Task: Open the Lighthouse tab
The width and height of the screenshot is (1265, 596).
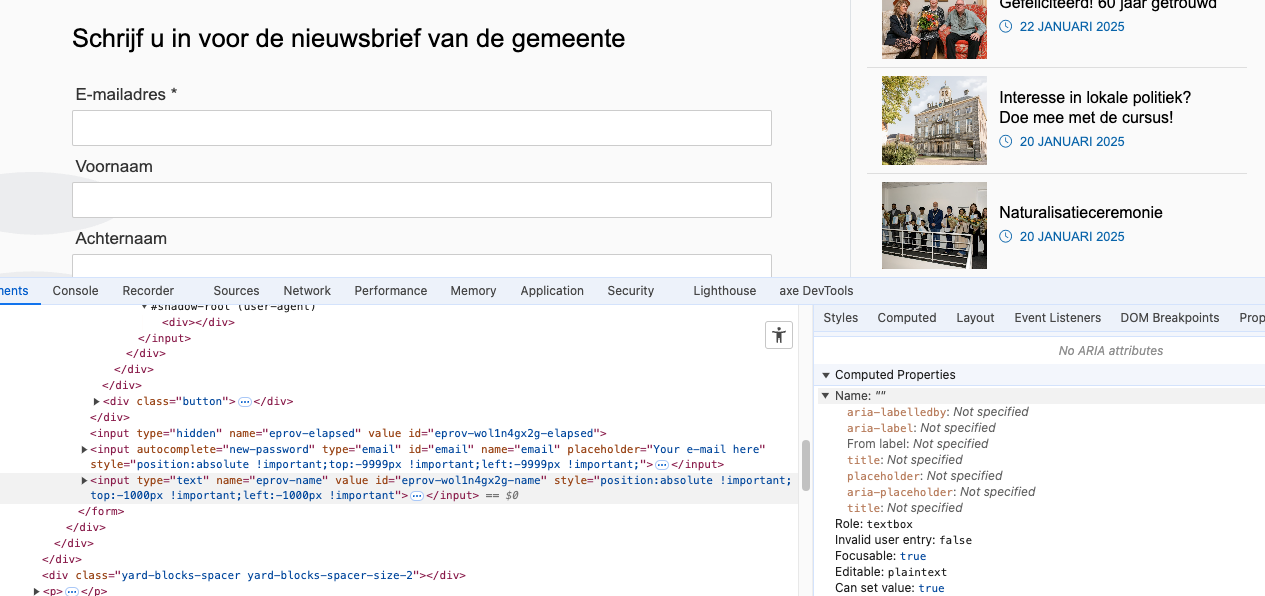Action: [x=725, y=291]
